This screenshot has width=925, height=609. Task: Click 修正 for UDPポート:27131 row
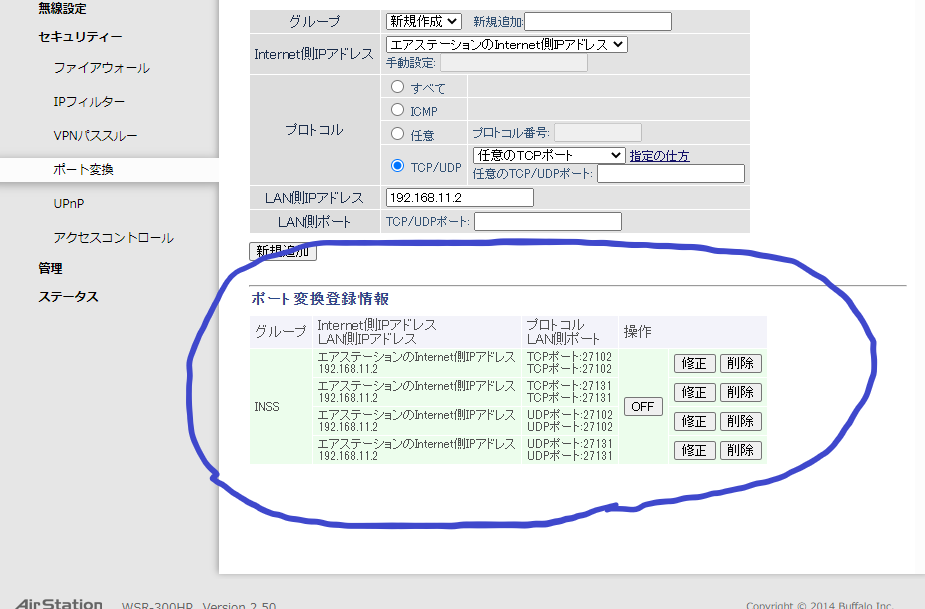coord(694,450)
